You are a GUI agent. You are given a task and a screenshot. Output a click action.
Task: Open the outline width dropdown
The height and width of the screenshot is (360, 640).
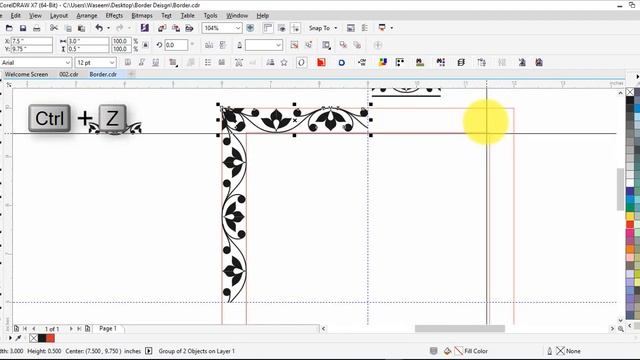pyautogui.click(x=278, y=45)
